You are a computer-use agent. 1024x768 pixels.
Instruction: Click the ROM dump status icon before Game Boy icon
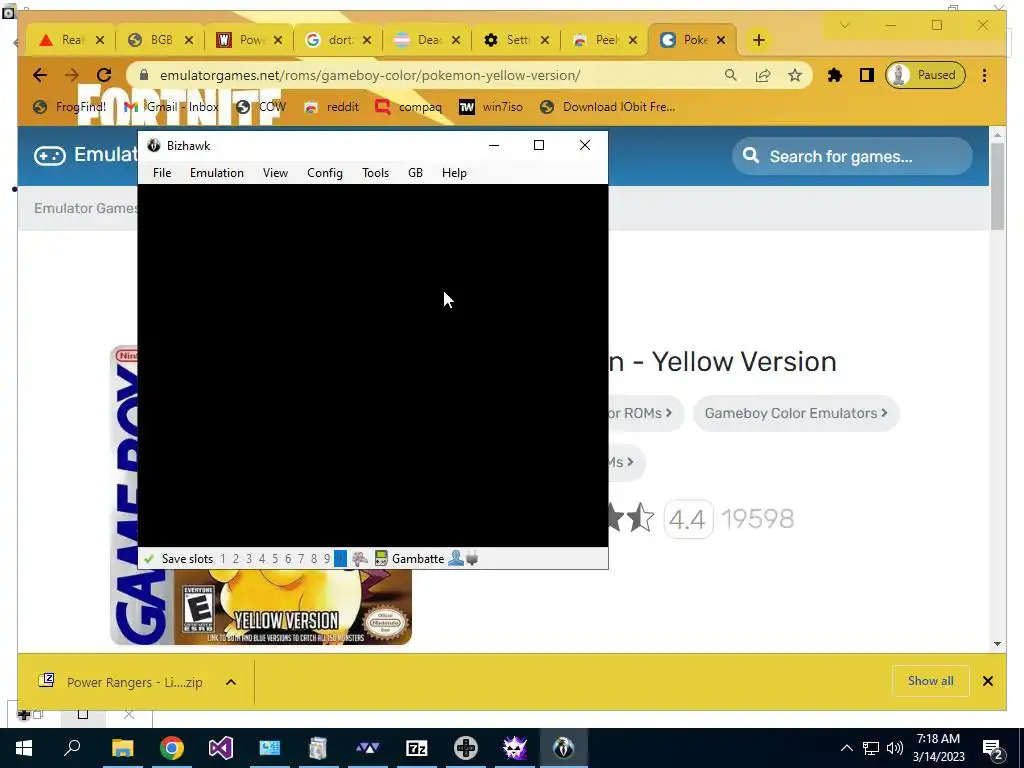coord(360,558)
